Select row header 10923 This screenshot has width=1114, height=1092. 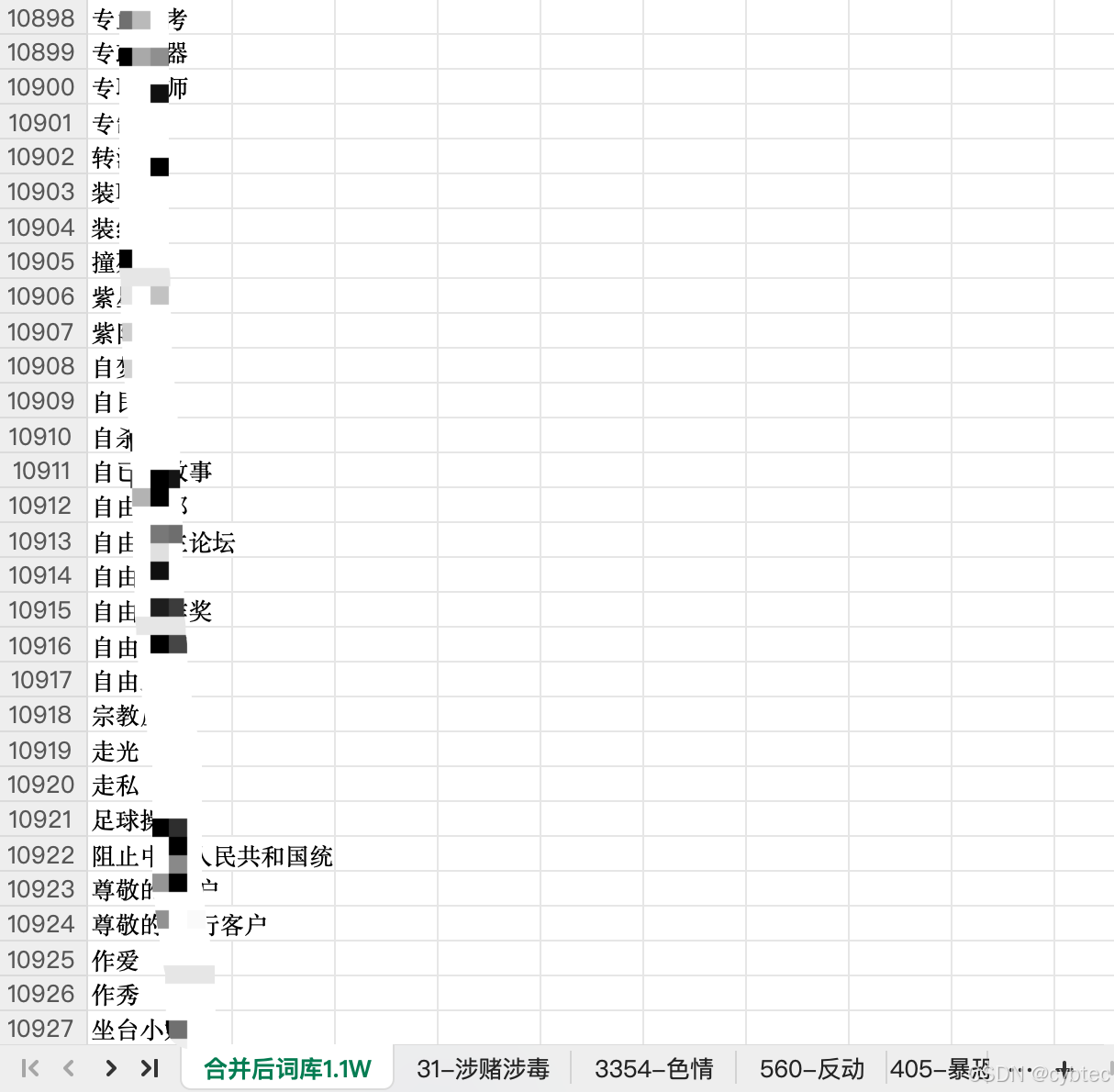coord(43,889)
